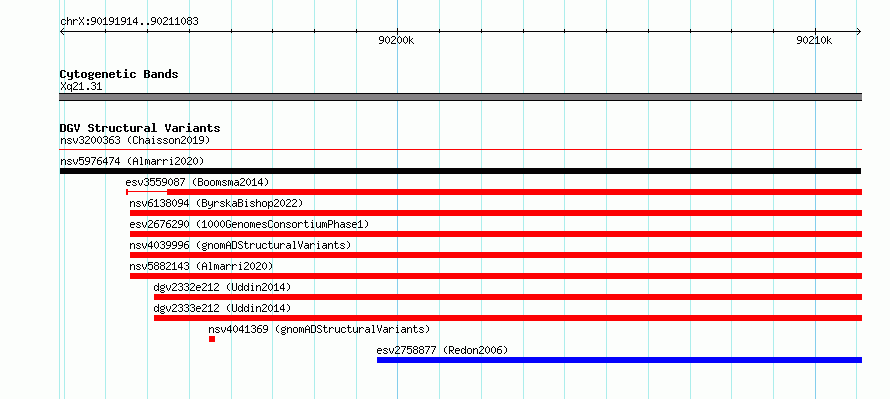This screenshot has height=399, width=890.
Task: Select the black nsv5976474 variant bar
Action: point(460,171)
